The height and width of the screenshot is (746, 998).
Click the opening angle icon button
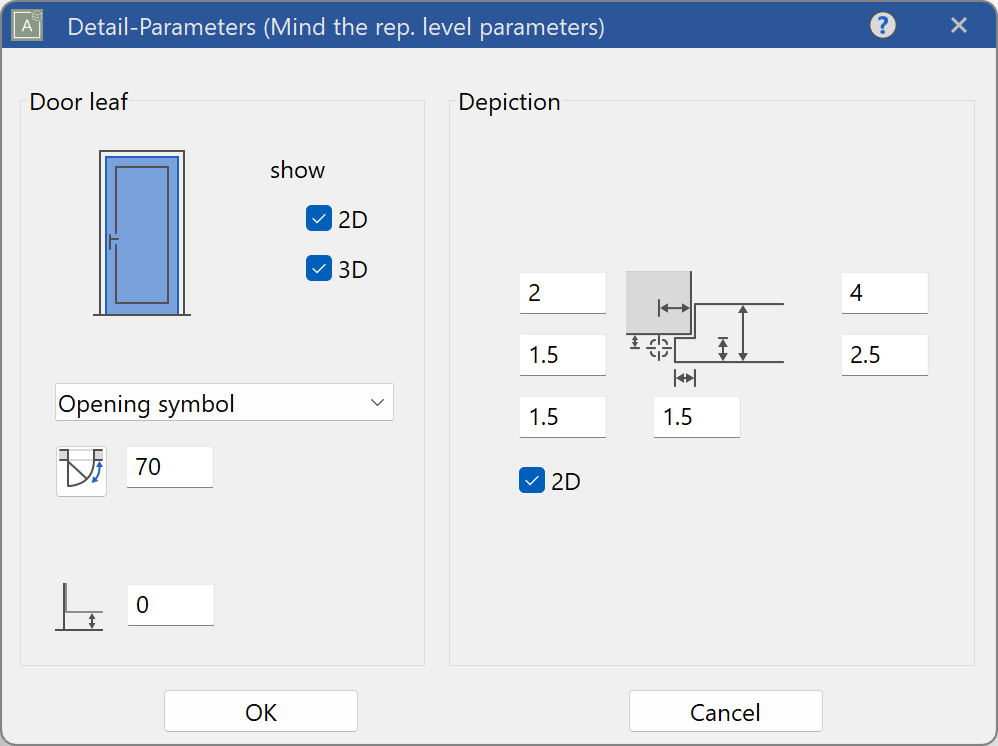81,472
